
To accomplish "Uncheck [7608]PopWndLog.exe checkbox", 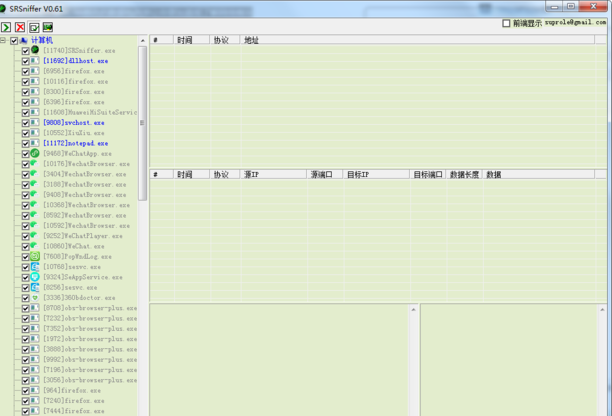I will click(25, 257).
